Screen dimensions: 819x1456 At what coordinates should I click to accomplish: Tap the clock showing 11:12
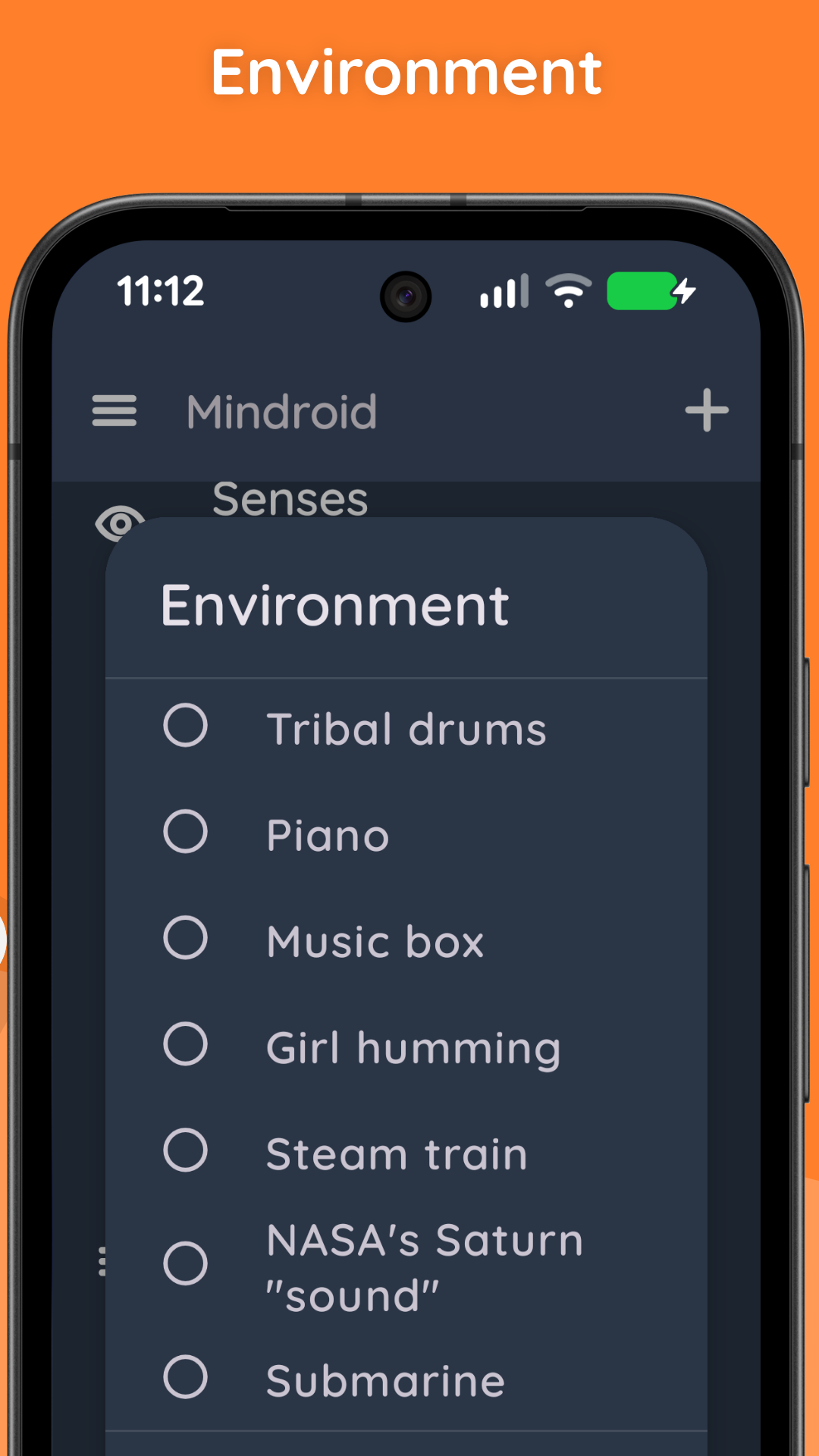click(162, 290)
